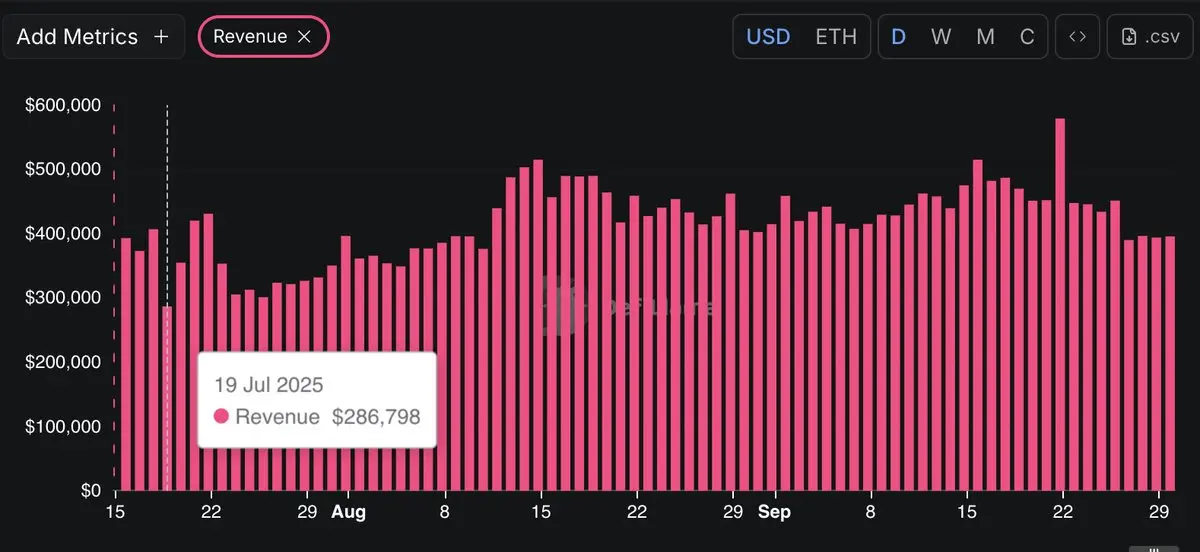Select cumulative view C

point(1027,37)
